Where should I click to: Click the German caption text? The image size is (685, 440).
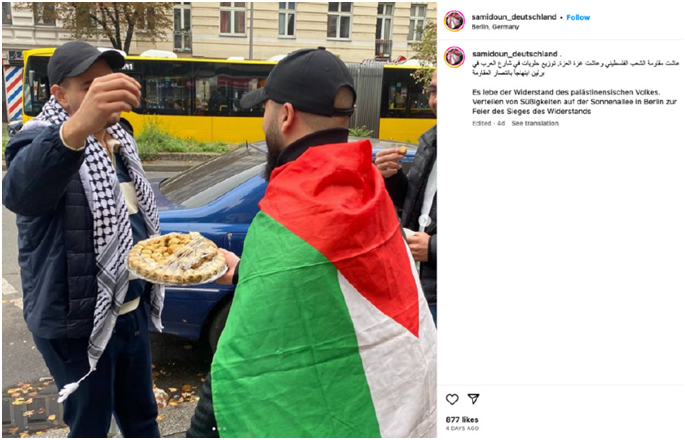pos(574,102)
